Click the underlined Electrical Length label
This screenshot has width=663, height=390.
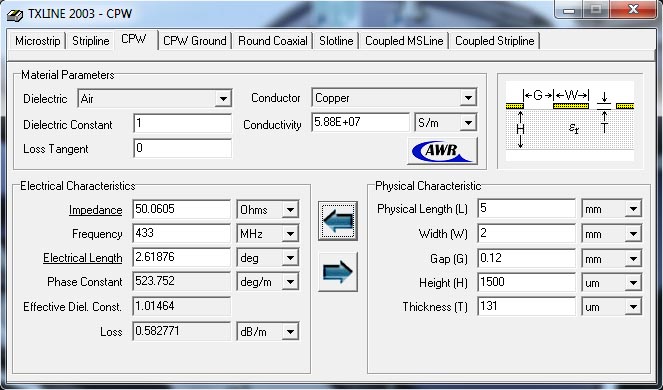tap(82, 258)
